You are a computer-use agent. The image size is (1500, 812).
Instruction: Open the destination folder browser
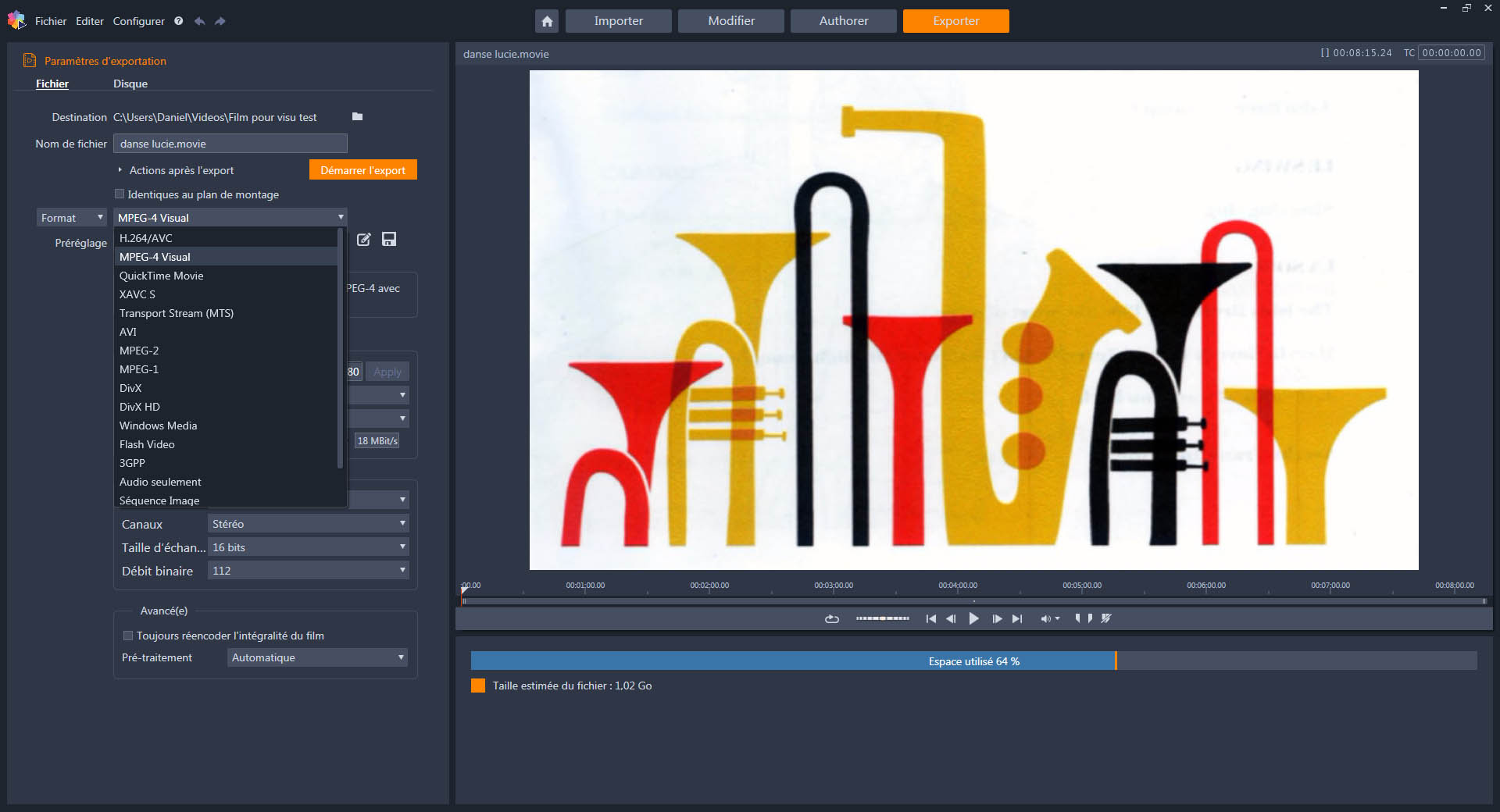357,116
